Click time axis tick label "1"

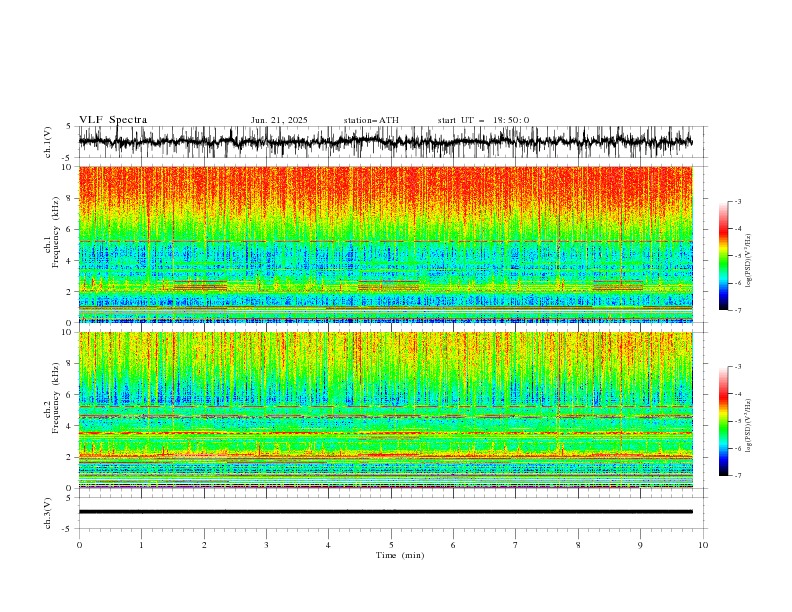click(x=142, y=545)
